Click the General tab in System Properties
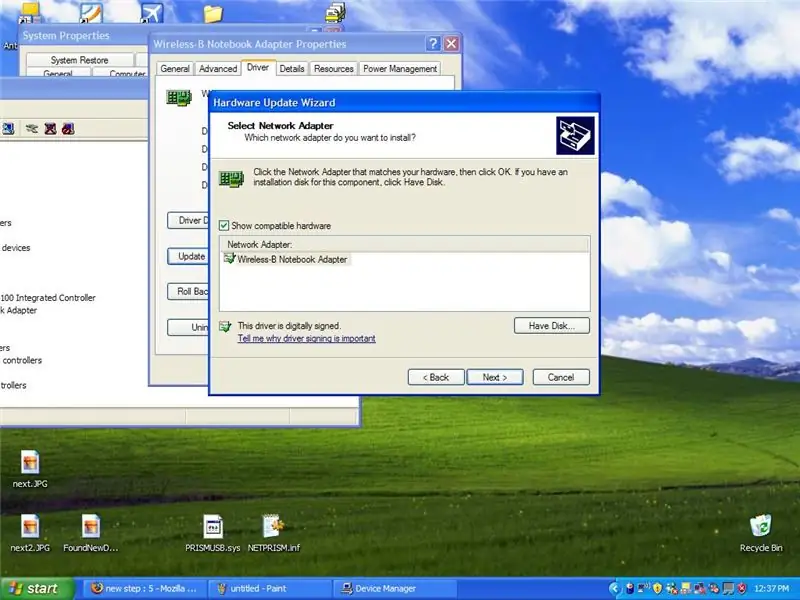800x600 pixels. pyautogui.click(x=58, y=72)
